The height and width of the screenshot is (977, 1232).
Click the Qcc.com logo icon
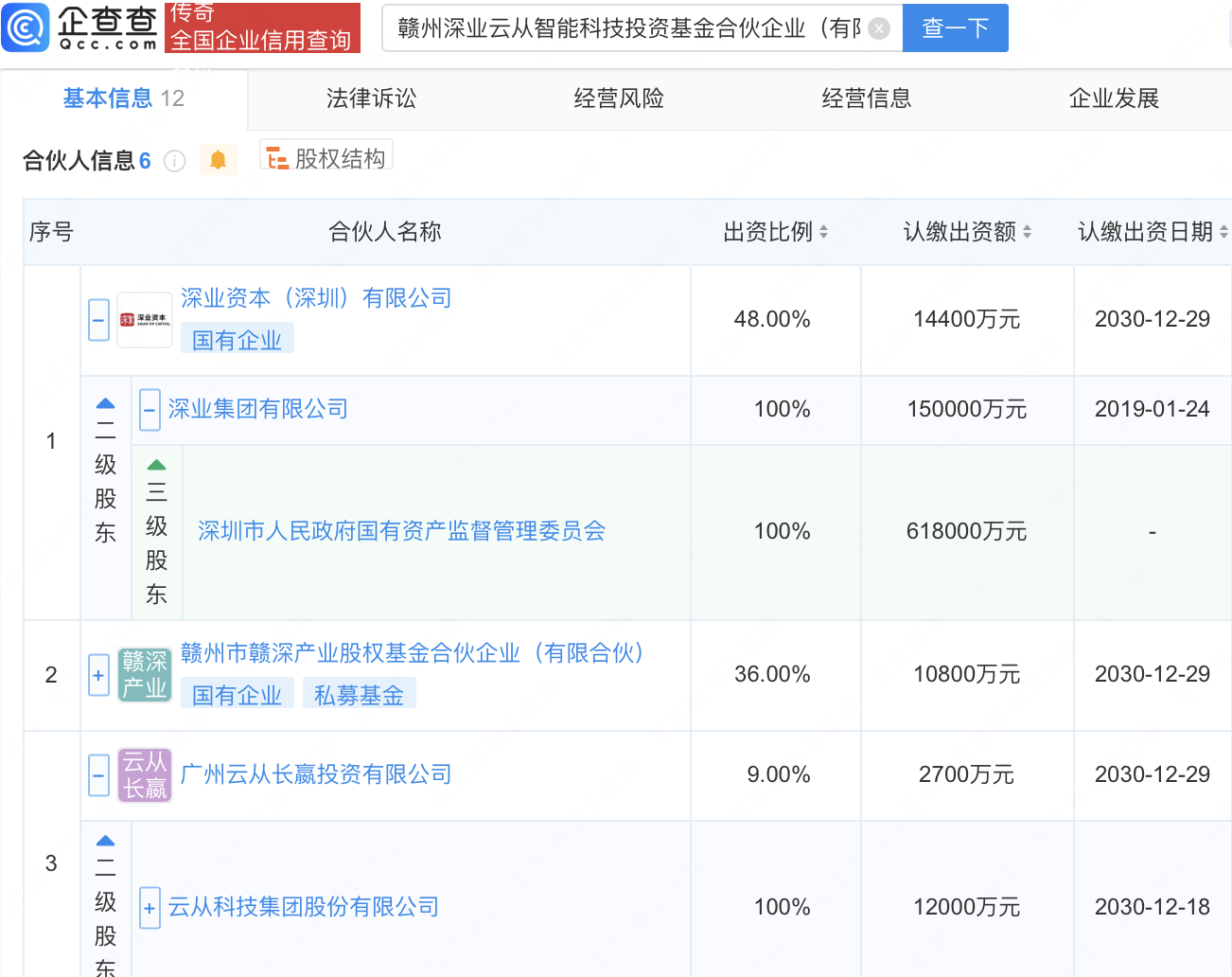26,27
